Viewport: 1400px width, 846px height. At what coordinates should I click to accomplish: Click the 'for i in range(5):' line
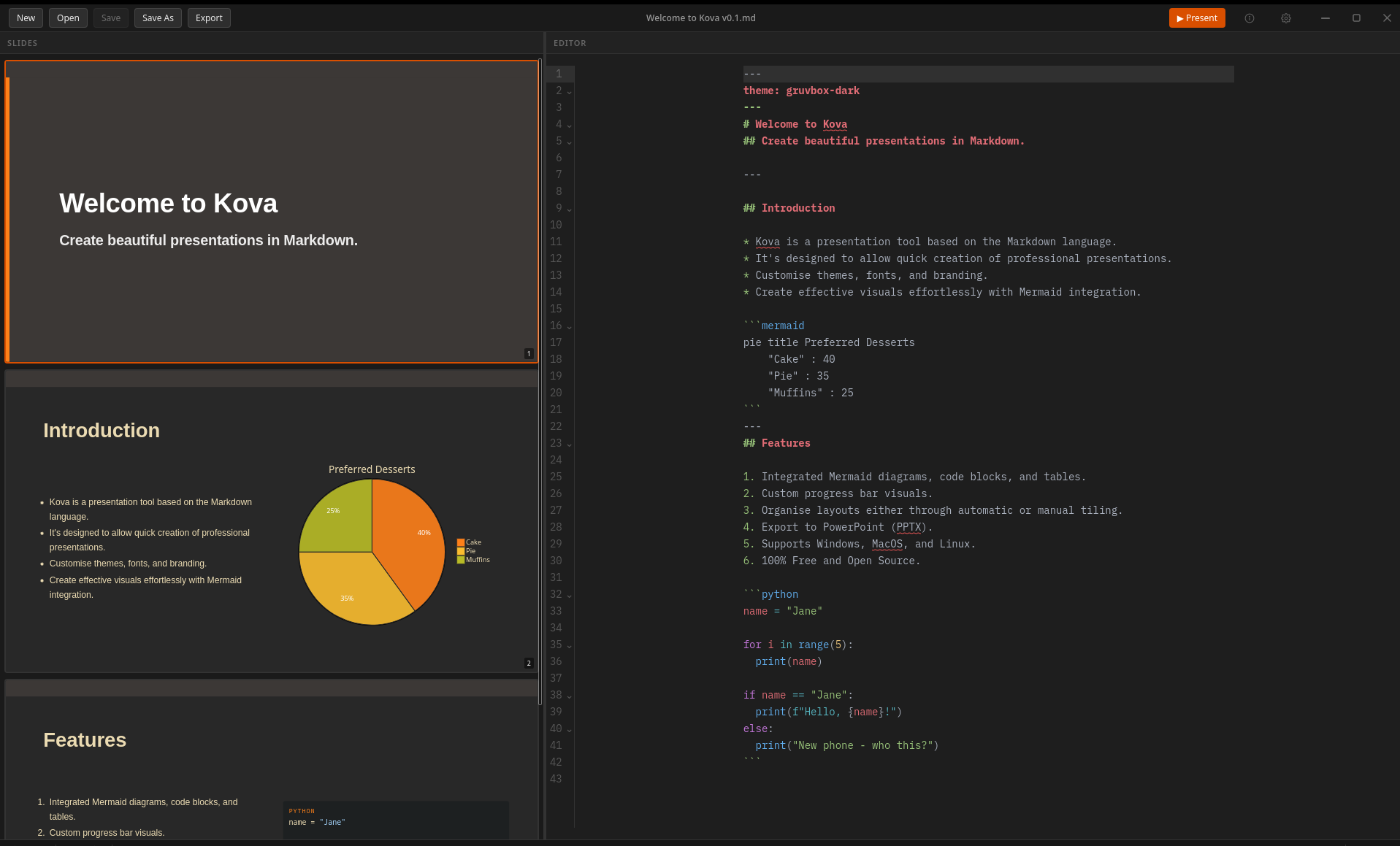coord(798,645)
